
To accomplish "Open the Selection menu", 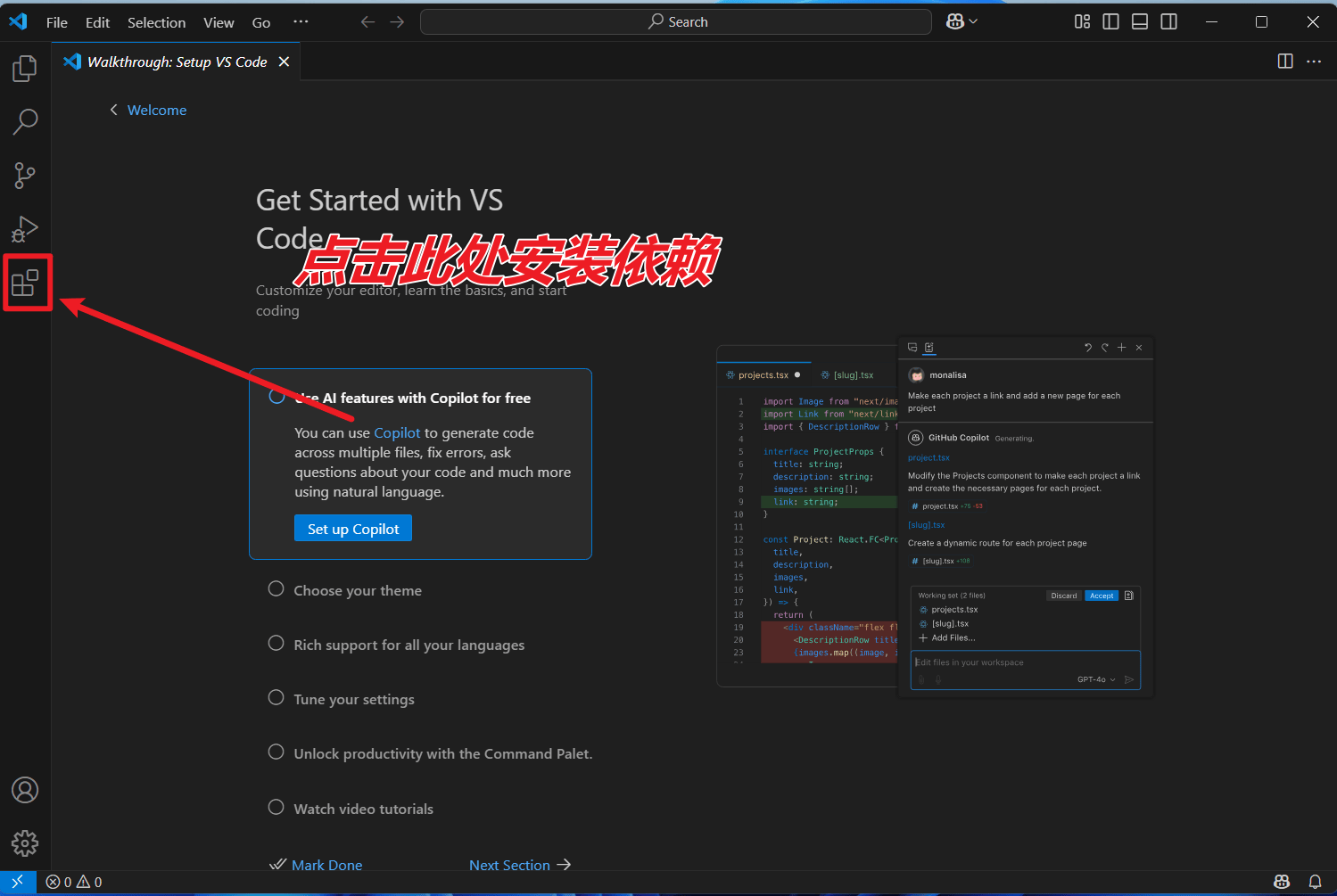I will click(x=156, y=22).
